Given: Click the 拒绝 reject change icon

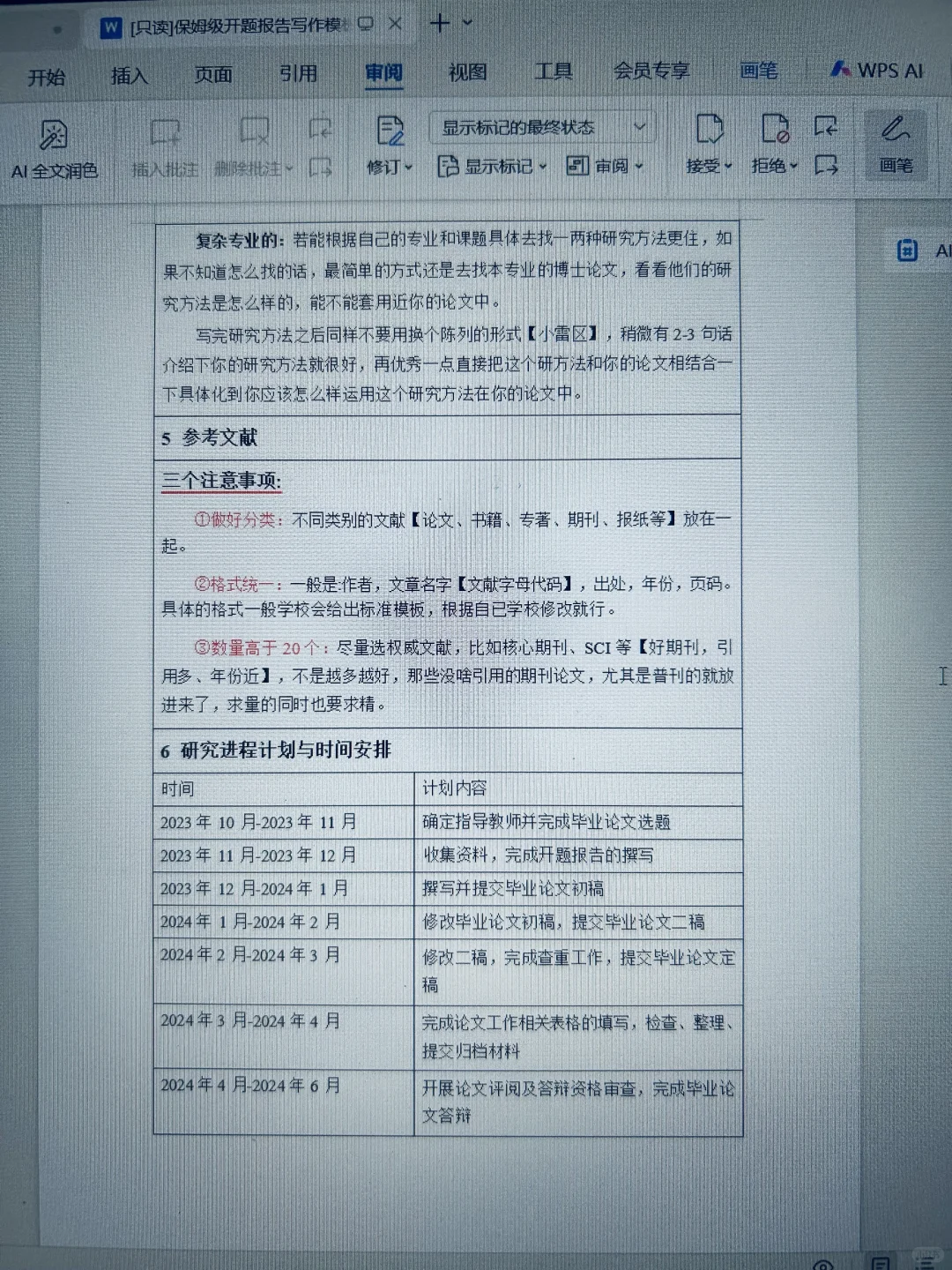Looking at the screenshot, I should click(x=775, y=130).
